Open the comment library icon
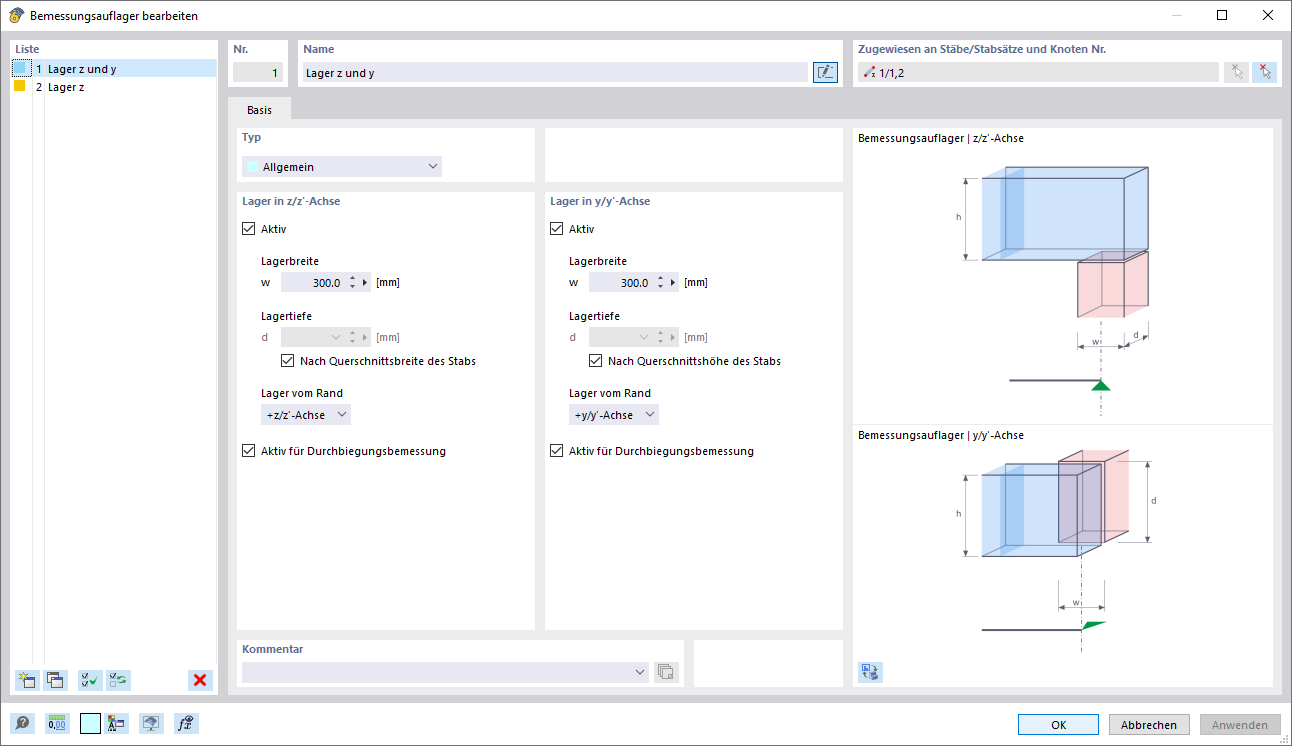 666,672
